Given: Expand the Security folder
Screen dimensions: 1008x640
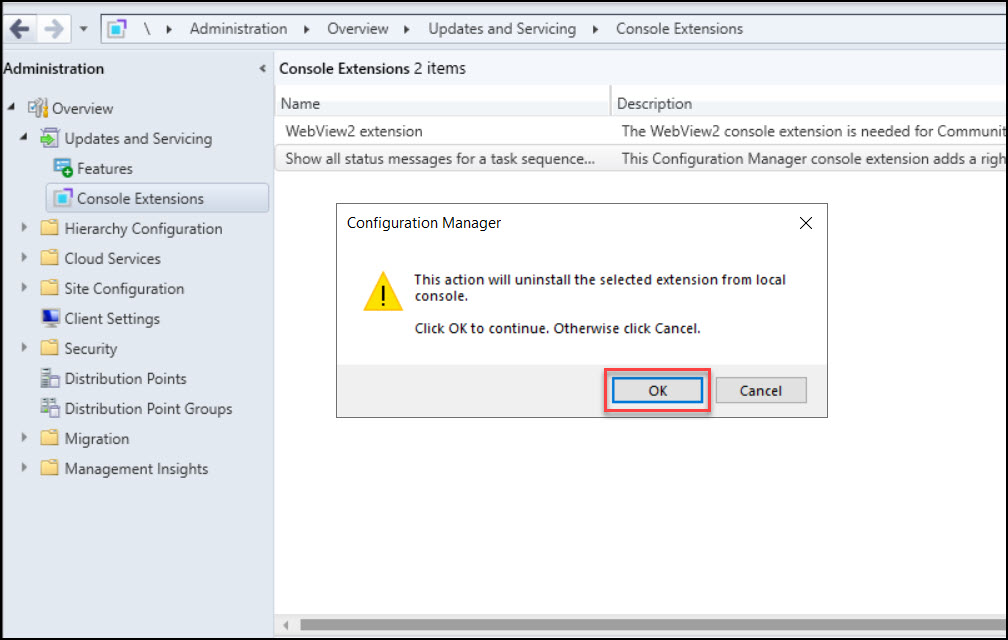Looking at the screenshot, I should (24, 348).
